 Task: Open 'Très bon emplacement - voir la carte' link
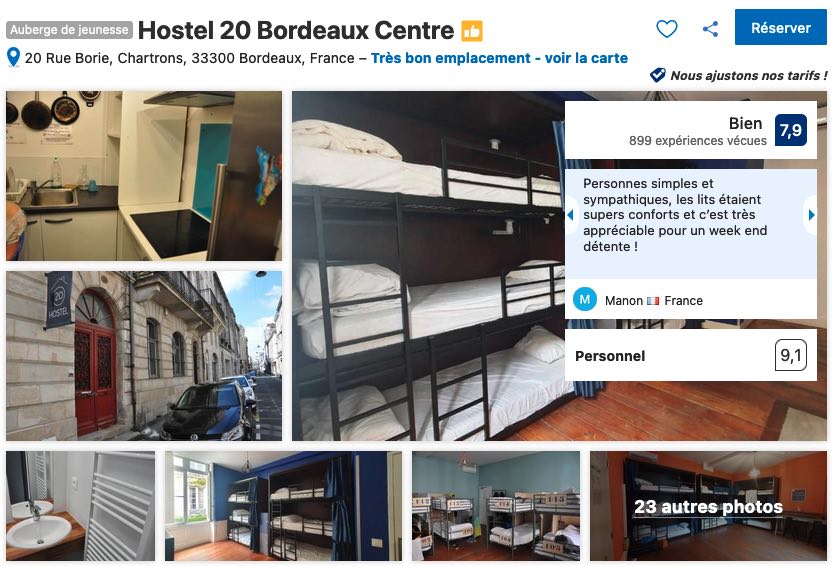point(499,58)
